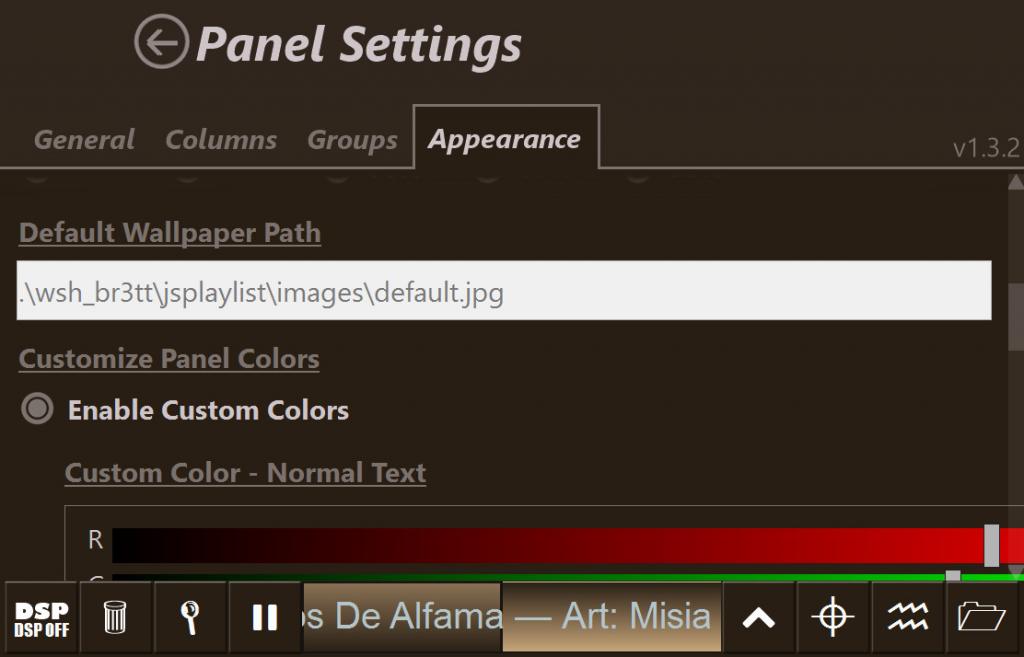Click the open folder icon
Viewport: 1024px width, 657px height.
(x=981, y=618)
